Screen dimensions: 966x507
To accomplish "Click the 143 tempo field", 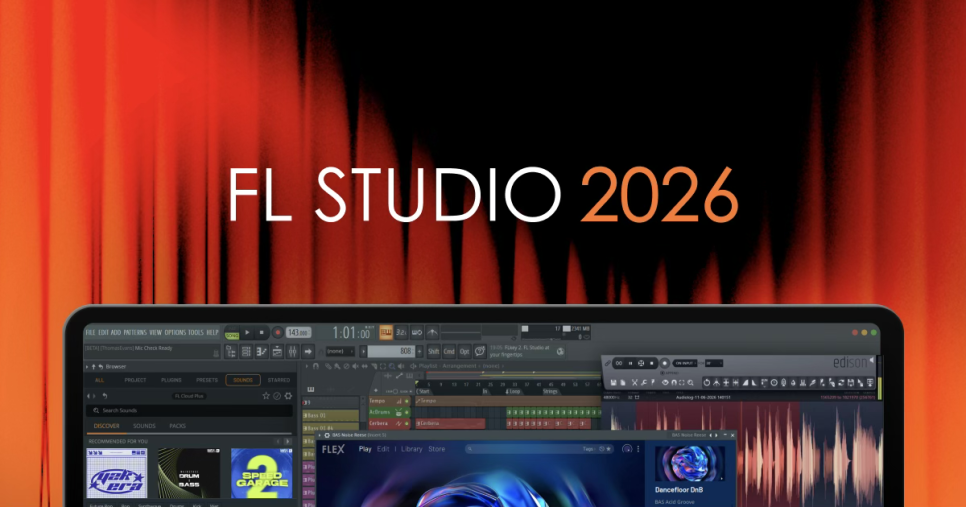I will (x=299, y=332).
